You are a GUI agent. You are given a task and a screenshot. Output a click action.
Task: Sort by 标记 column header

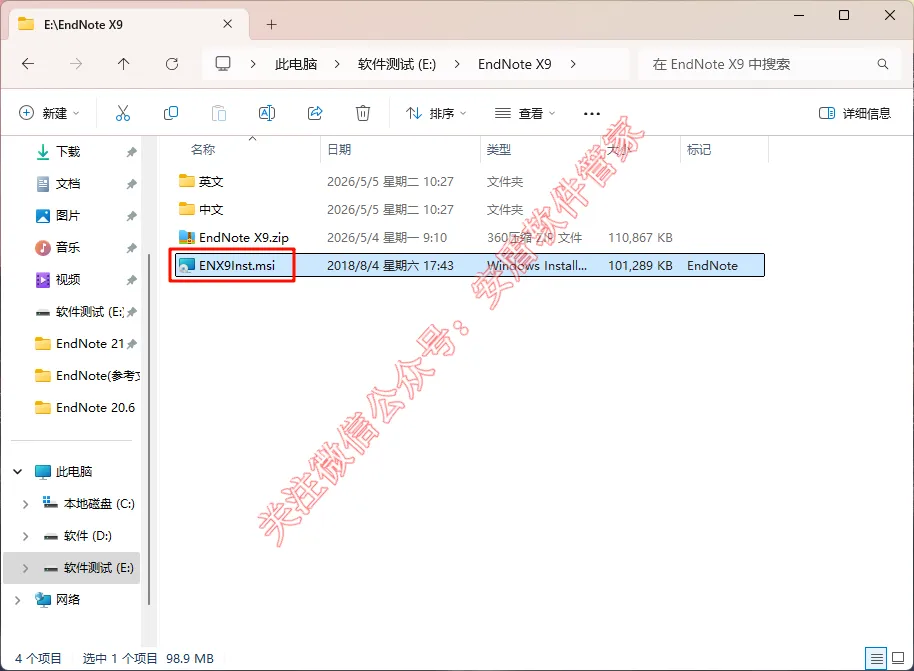click(x=699, y=150)
